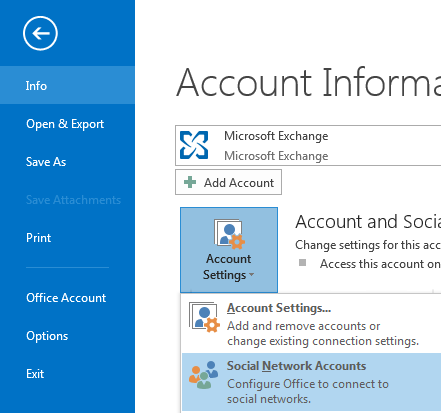Click the Account and Social heading text
Viewport: 441px width, 413px height.
tap(368, 222)
